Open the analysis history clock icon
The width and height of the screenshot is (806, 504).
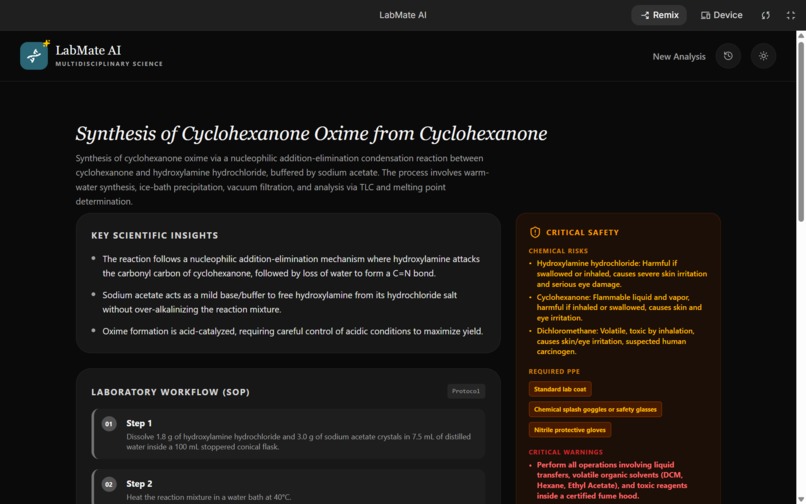(728, 56)
